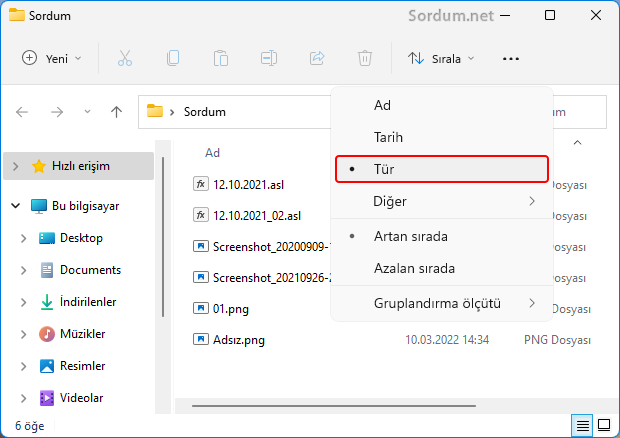Expand the Videolar folder node
Screen dimensions: 620x438
23,398
